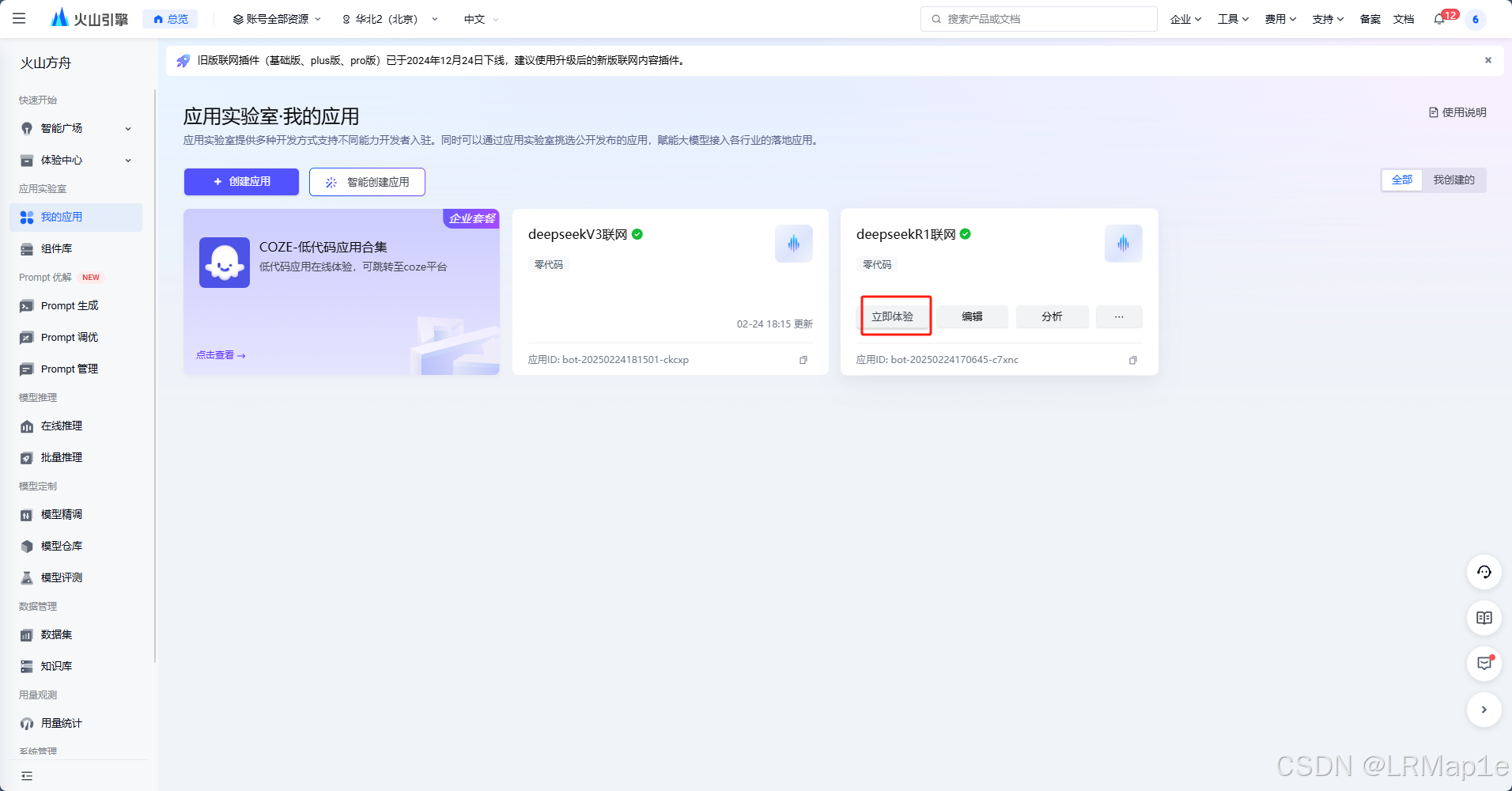Click the COZE ghost app icon
The image size is (1512, 791).
pos(225,263)
